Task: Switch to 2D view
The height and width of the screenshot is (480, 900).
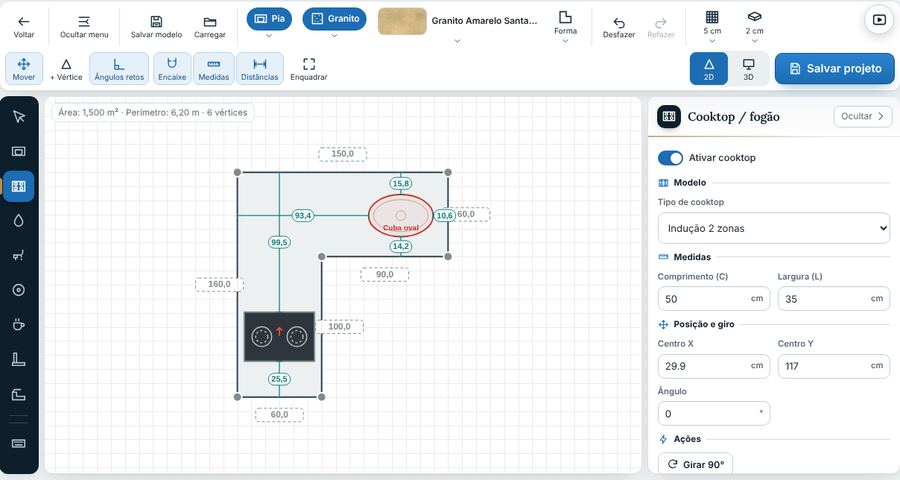Action: pyautogui.click(x=709, y=68)
